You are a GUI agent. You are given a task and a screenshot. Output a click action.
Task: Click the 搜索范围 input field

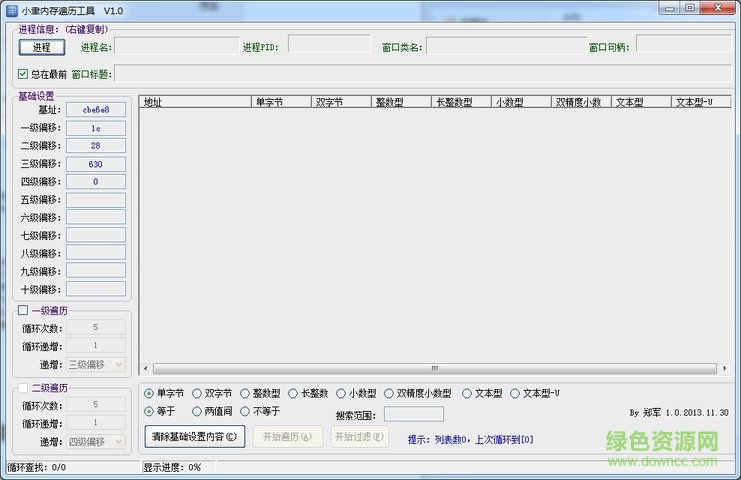click(414, 414)
